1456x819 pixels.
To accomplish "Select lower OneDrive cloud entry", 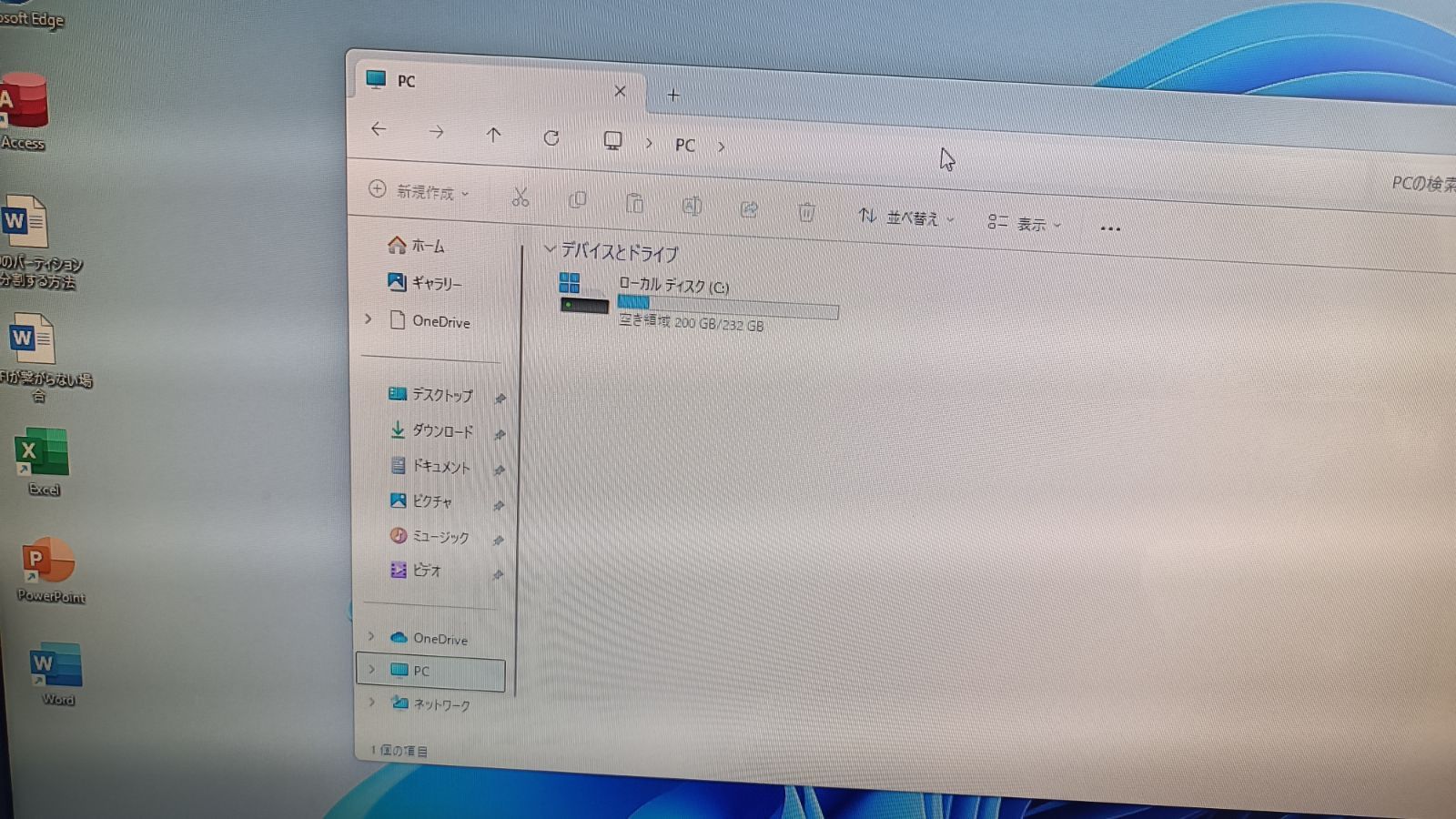I will coord(429,638).
